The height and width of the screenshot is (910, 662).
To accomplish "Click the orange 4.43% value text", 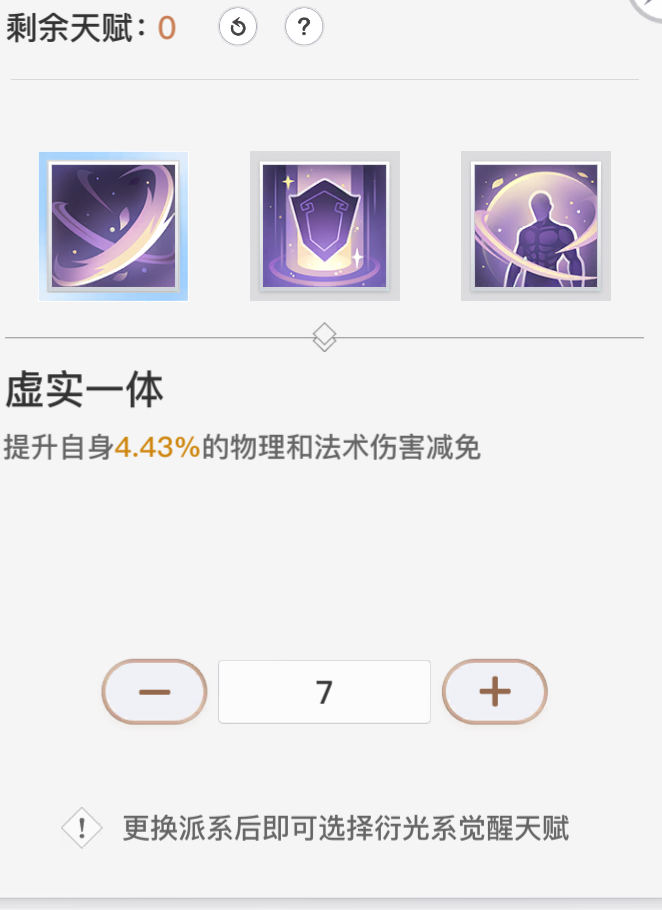I will [158, 447].
